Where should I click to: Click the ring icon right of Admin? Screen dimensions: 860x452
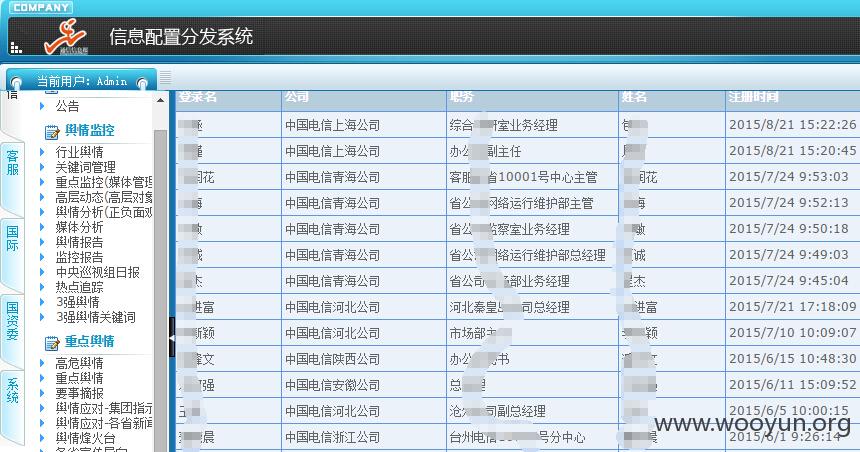pyautogui.click(x=143, y=83)
